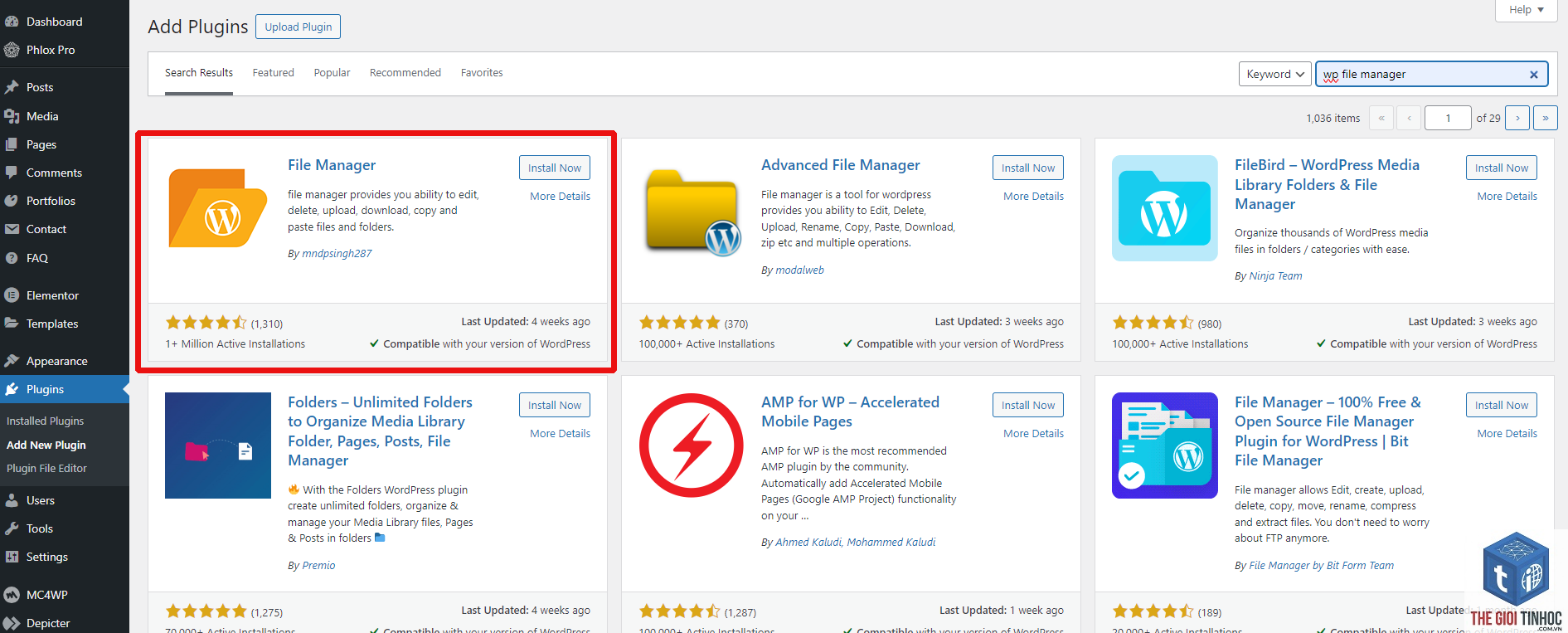Open author link Ahmed Kaludi
Image resolution: width=1568 pixels, height=633 pixels.
(808, 543)
